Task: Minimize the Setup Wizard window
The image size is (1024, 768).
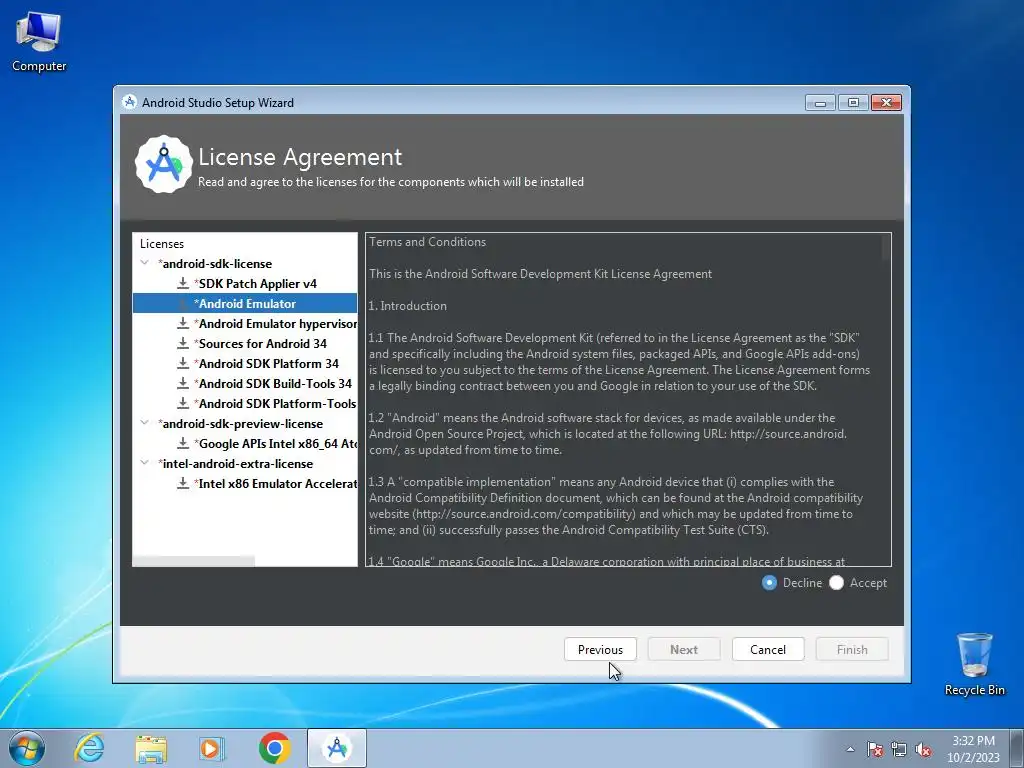Action: click(x=820, y=103)
